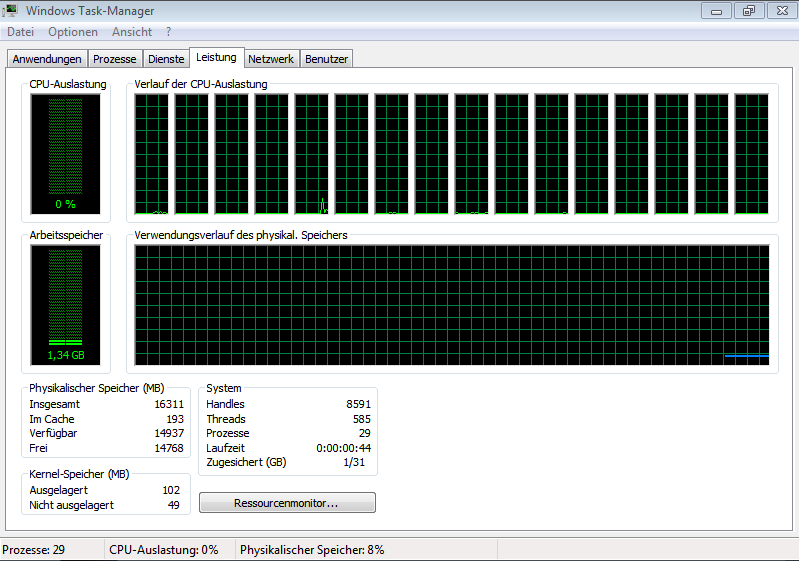Click the CPU-Auslastung 0 % gauge
The width and height of the screenshot is (799, 561).
[x=65, y=154]
